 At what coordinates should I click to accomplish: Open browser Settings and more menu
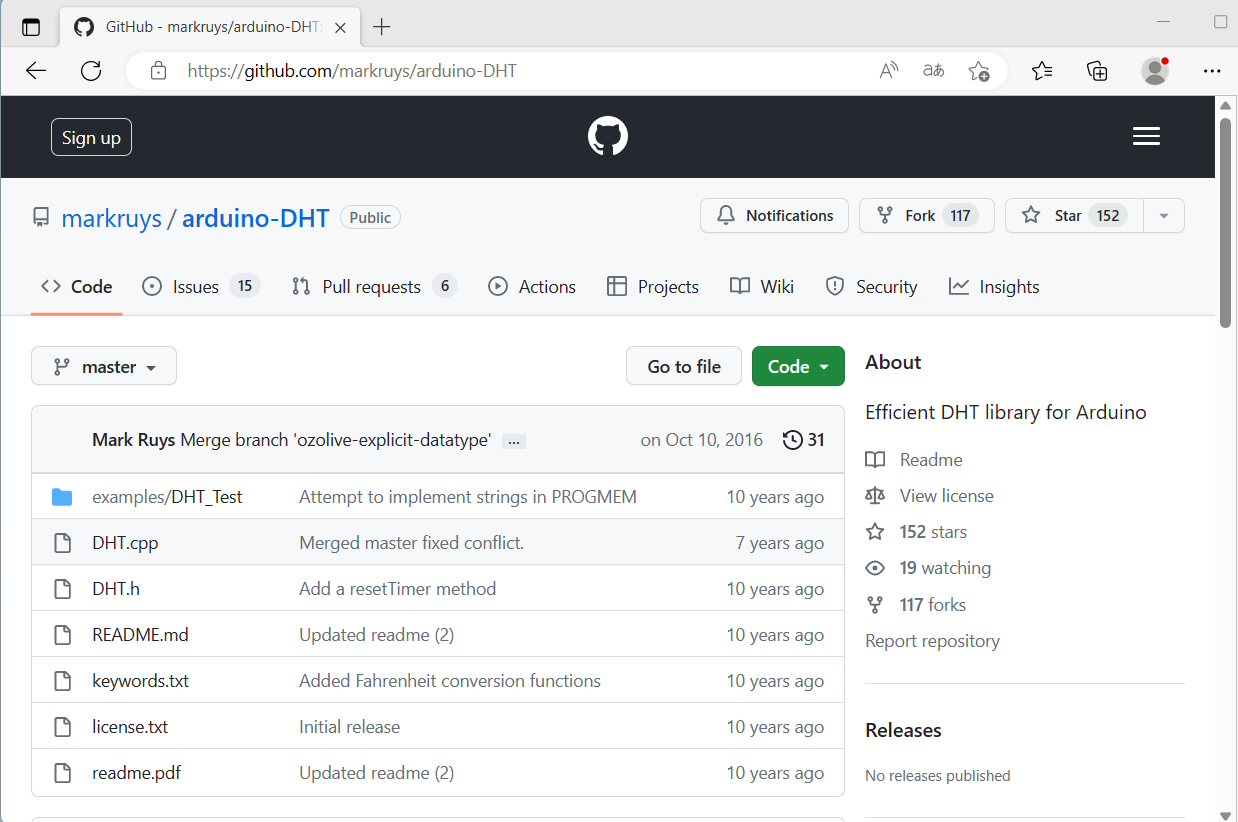(x=1212, y=71)
